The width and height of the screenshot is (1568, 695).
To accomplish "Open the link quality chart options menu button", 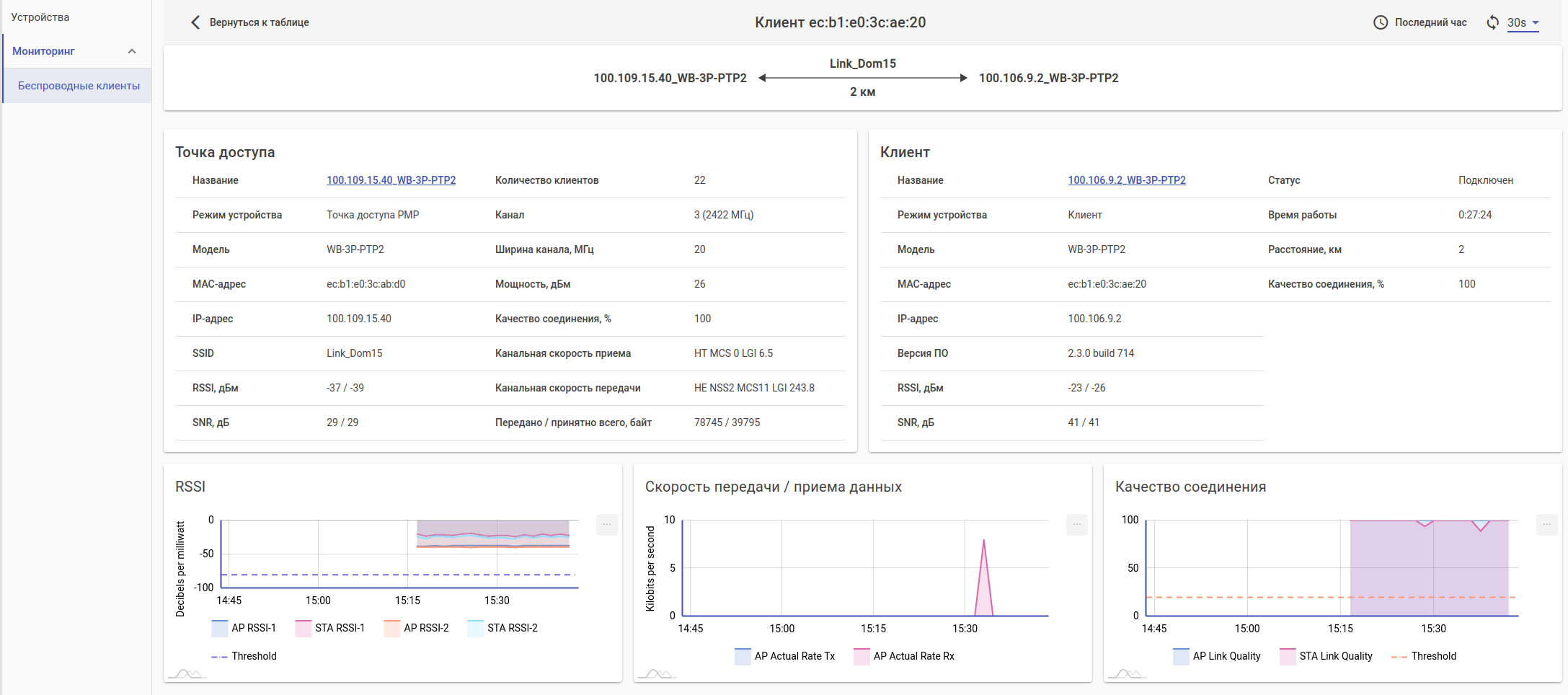I will (1546, 525).
